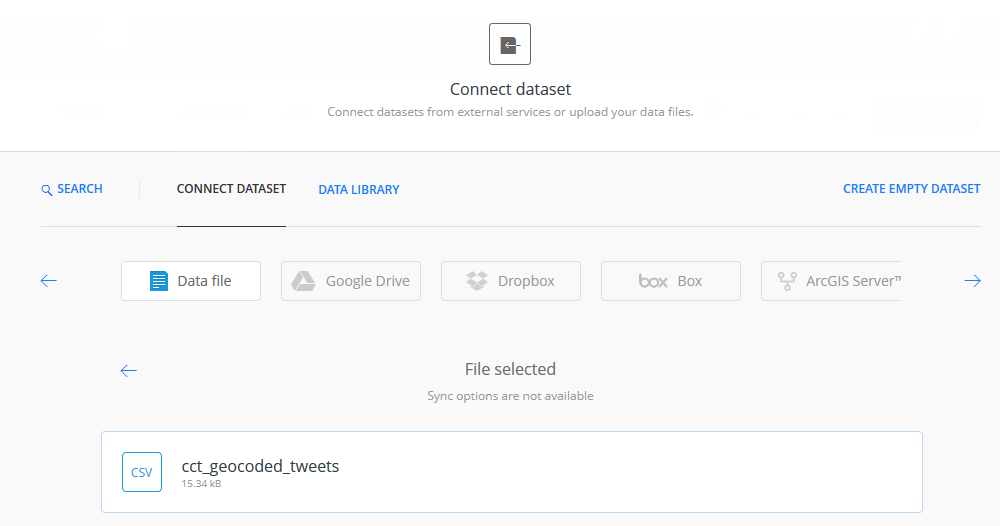This screenshot has height=526, width=1000.
Task: Click the Google Drive triangle icon
Action: [304, 281]
